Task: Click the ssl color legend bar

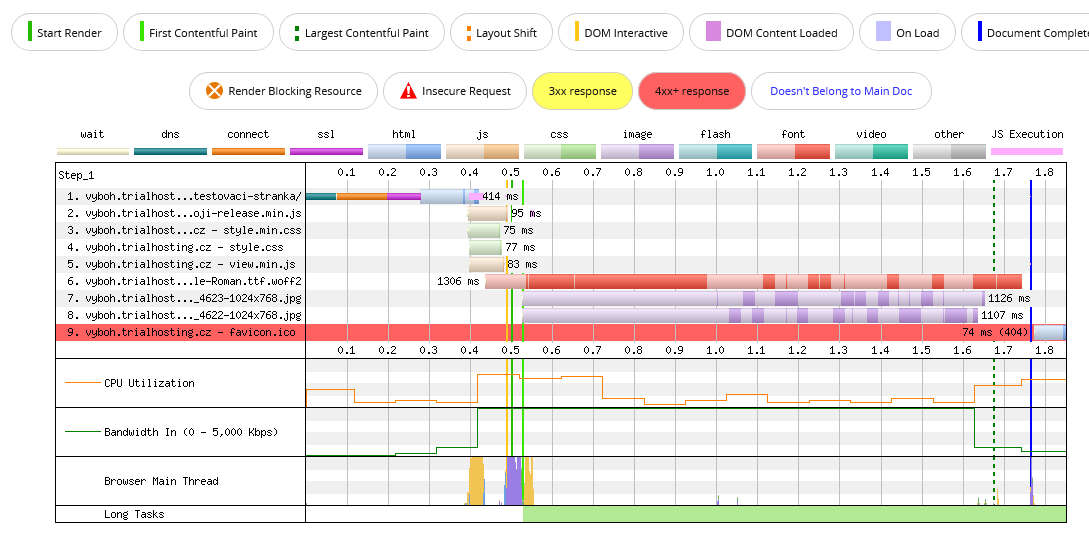Action: pyautogui.click(x=326, y=151)
